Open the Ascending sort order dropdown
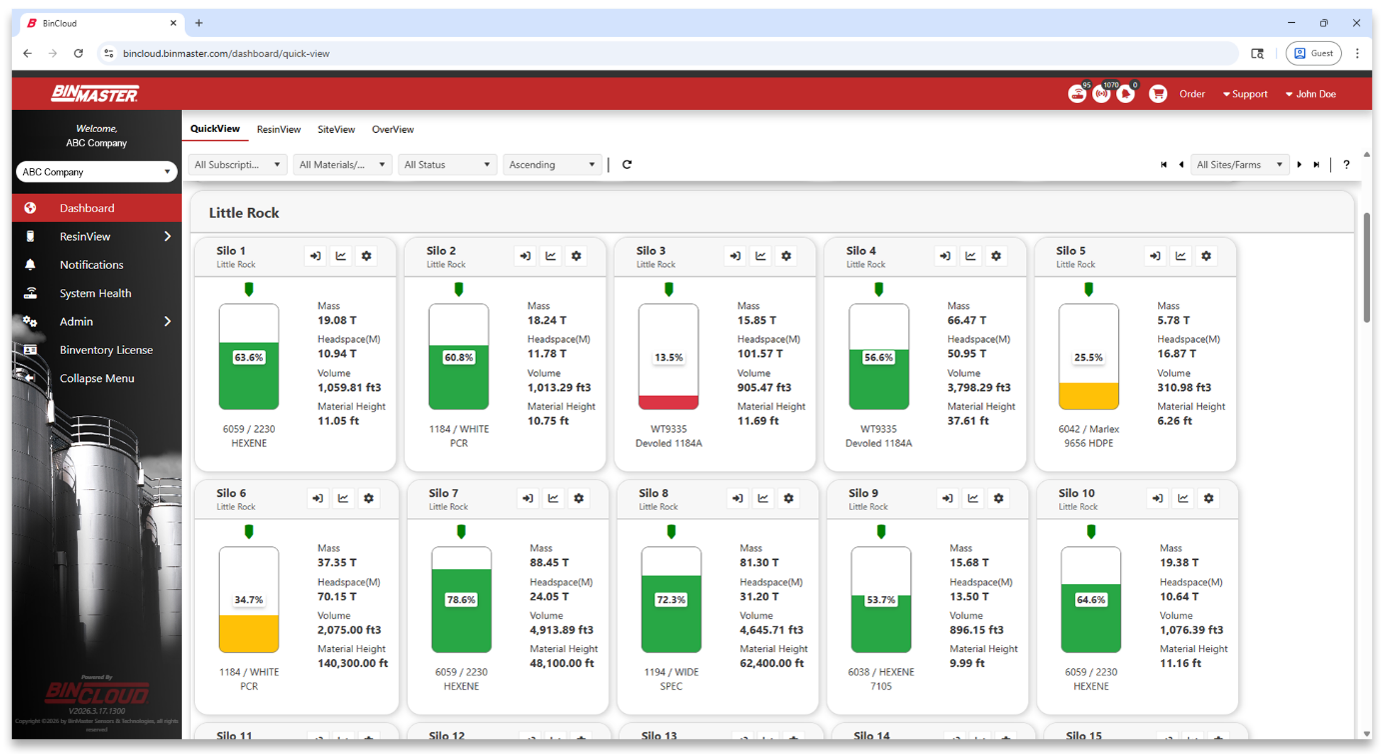Image resolution: width=1386 pixels, height=754 pixels. 552,165
